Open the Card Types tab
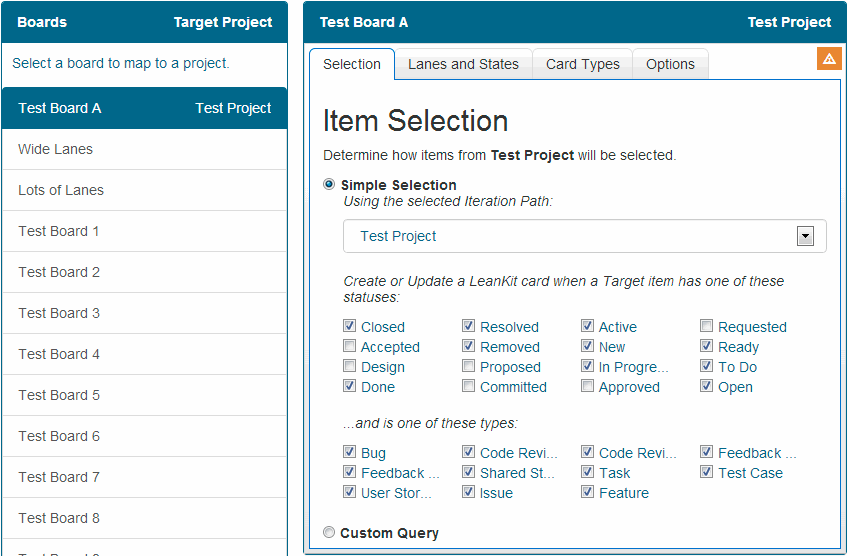848x556 pixels. tap(582, 64)
